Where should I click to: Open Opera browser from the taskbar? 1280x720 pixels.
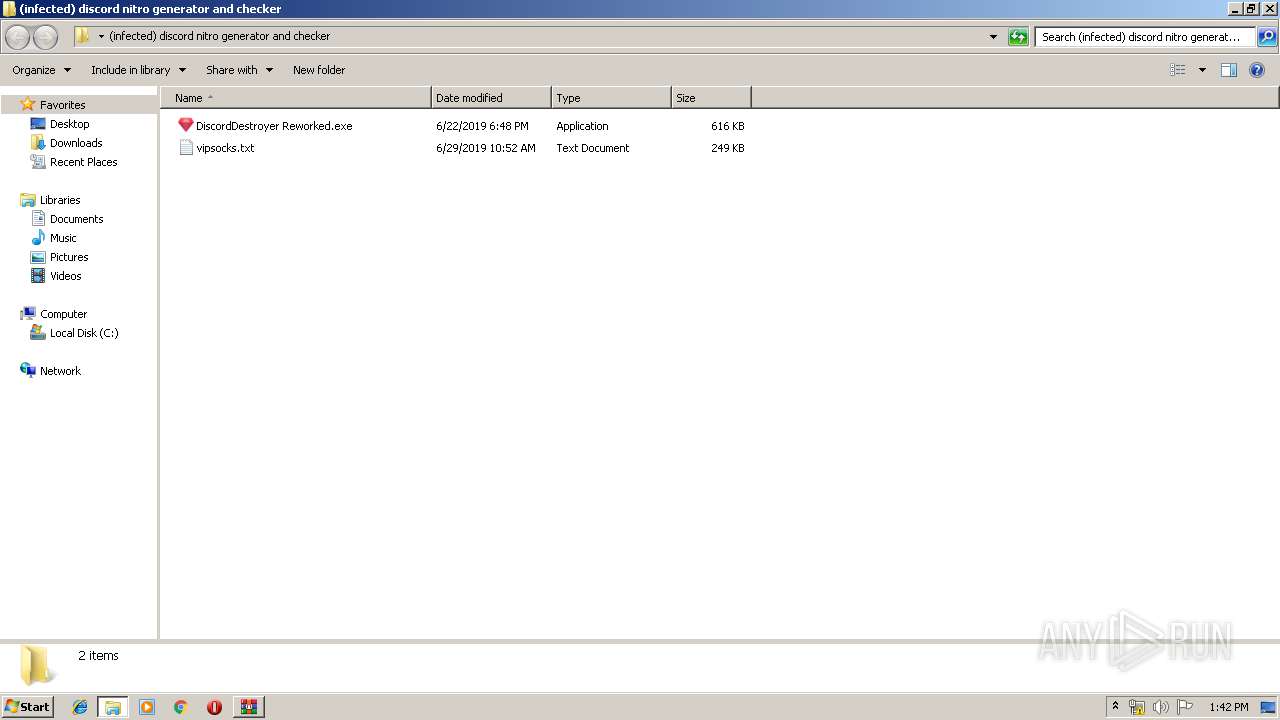tap(214, 707)
